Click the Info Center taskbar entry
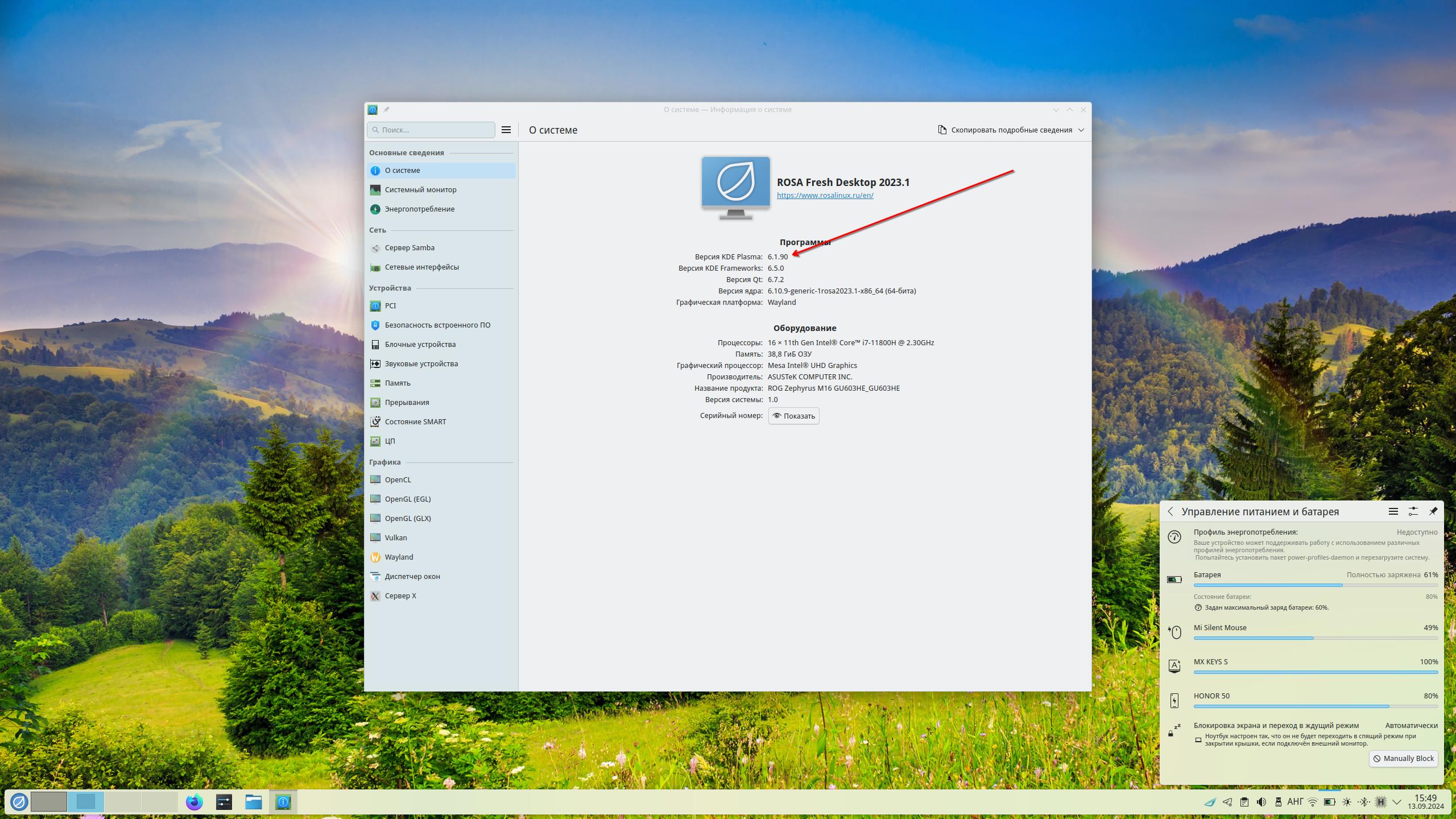This screenshot has width=1456, height=819. pyautogui.click(x=283, y=802)
